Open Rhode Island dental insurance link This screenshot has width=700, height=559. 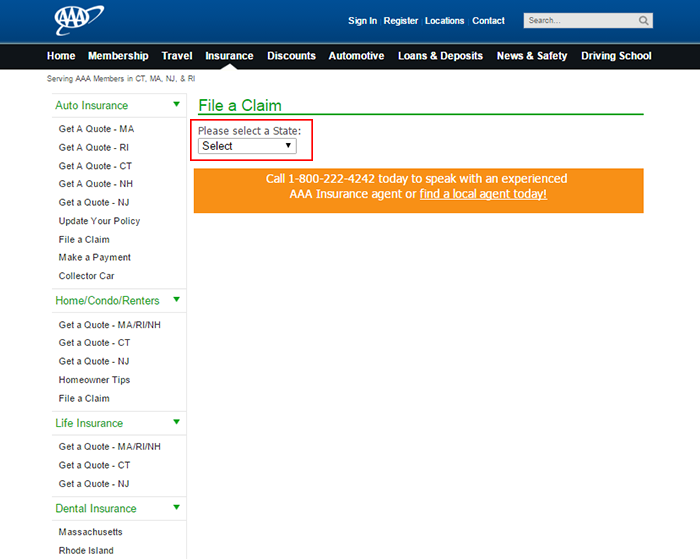[86, 551]
